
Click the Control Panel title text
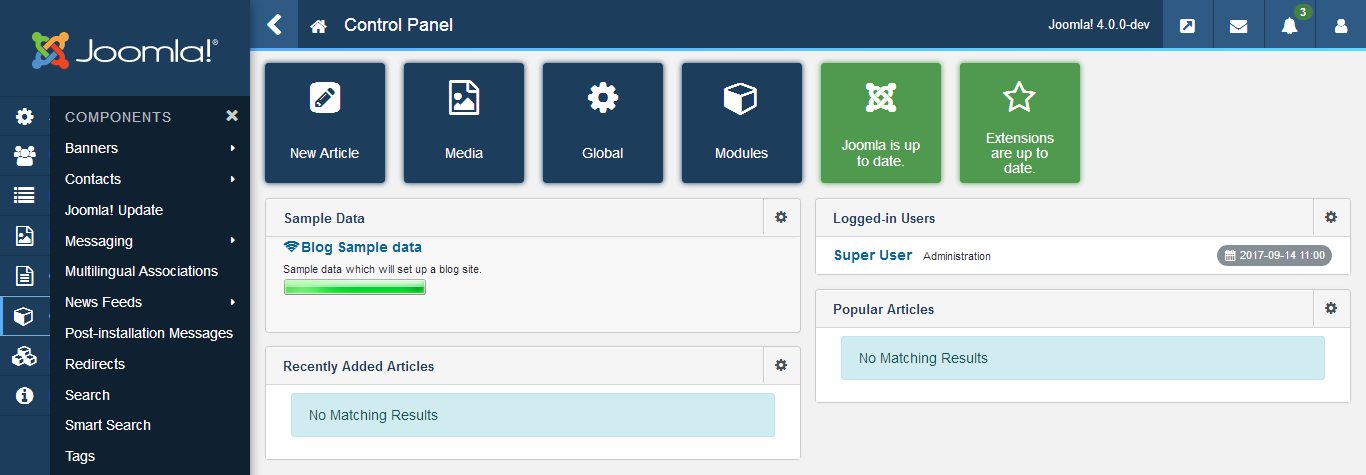(x=398, y=25)
